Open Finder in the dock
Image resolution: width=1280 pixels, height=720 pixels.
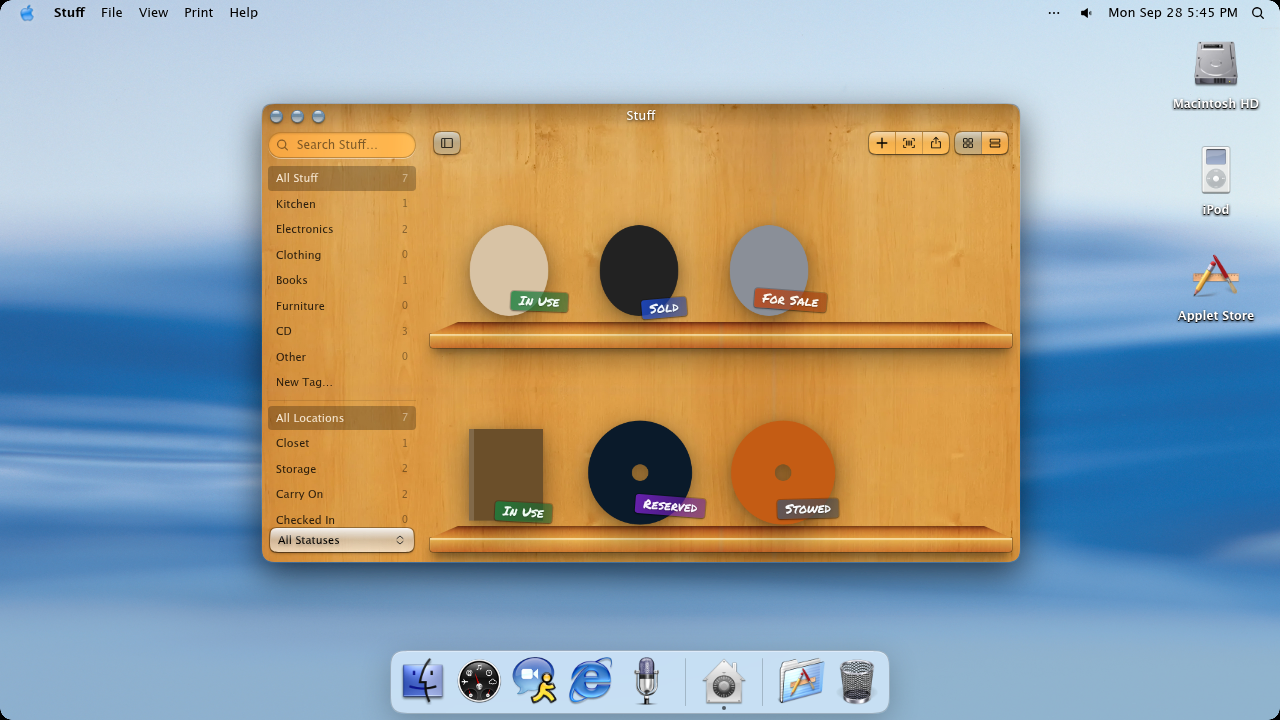click(x=422, y=681)
